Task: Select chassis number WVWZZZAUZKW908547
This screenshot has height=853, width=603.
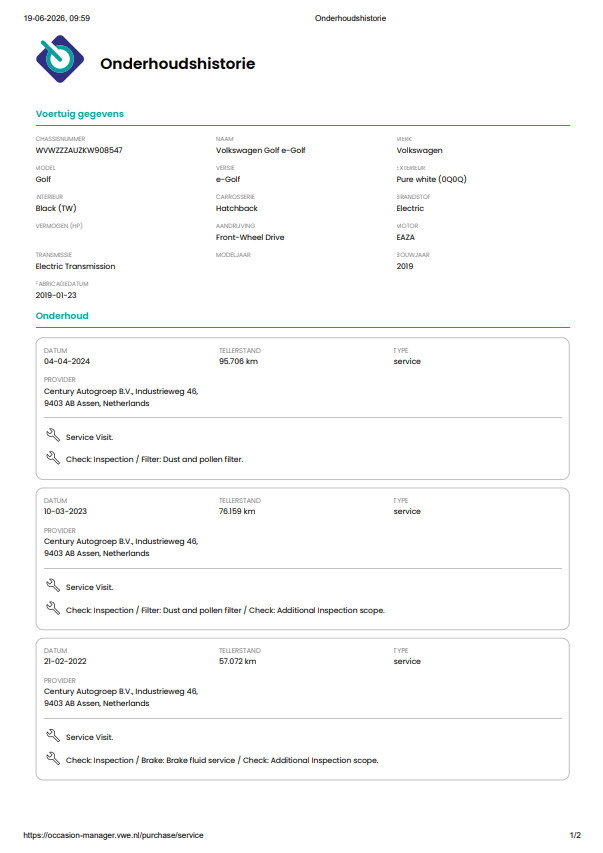Action: pyautogui.click(x=79, y=150)
